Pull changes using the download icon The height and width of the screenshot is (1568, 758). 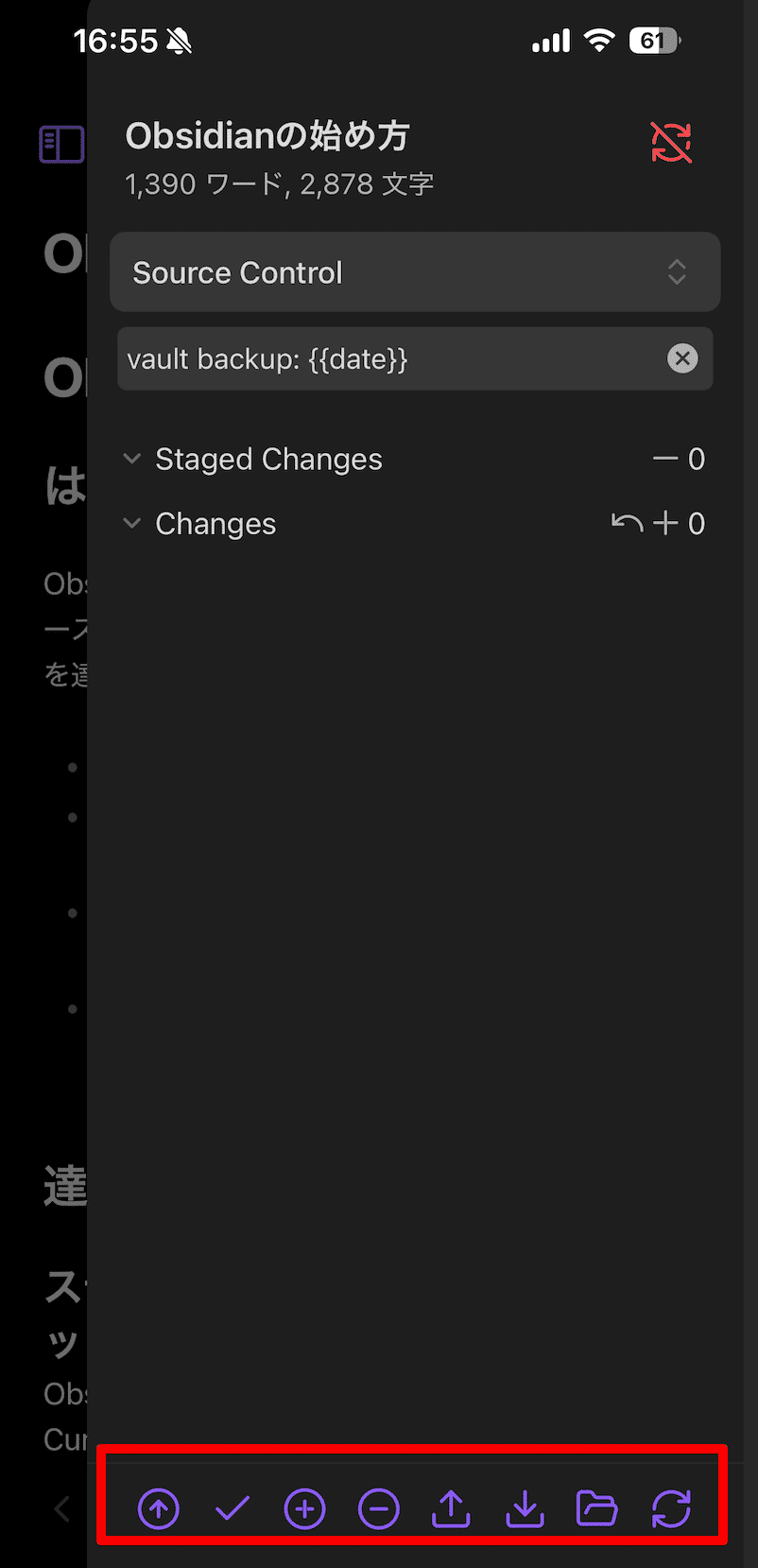click(x=525, y=1508)
